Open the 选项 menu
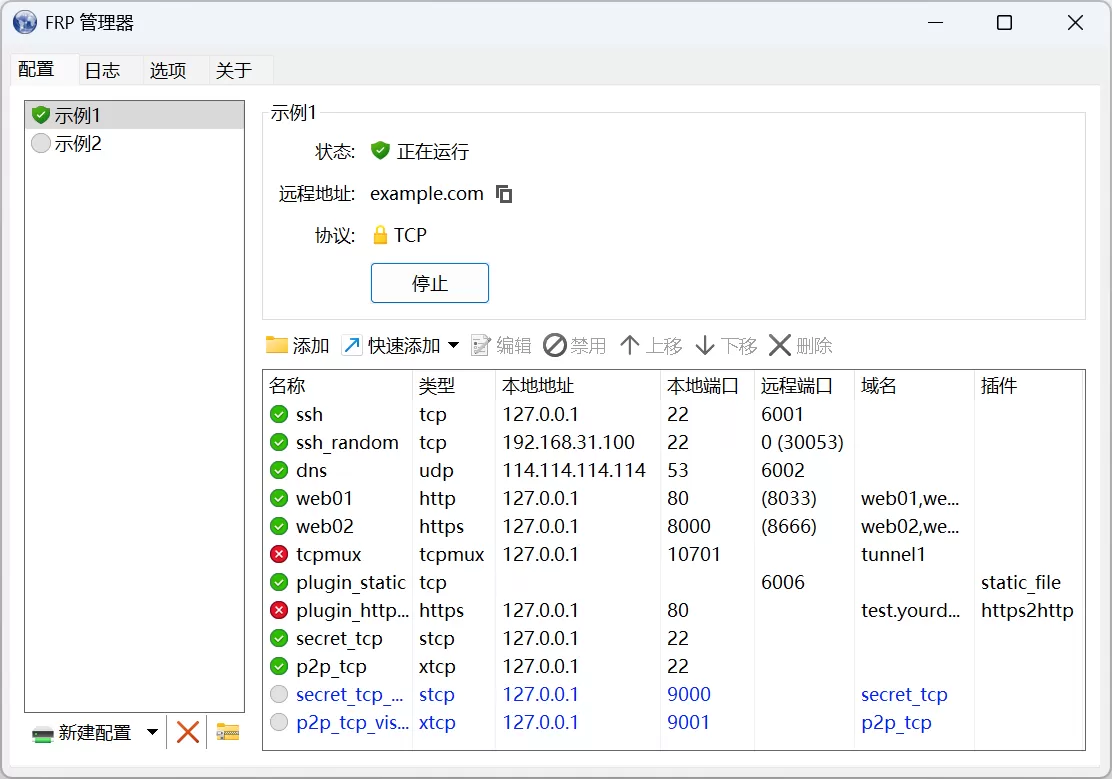This screenshot has width=1112, height=779. (x=168, y=70)
